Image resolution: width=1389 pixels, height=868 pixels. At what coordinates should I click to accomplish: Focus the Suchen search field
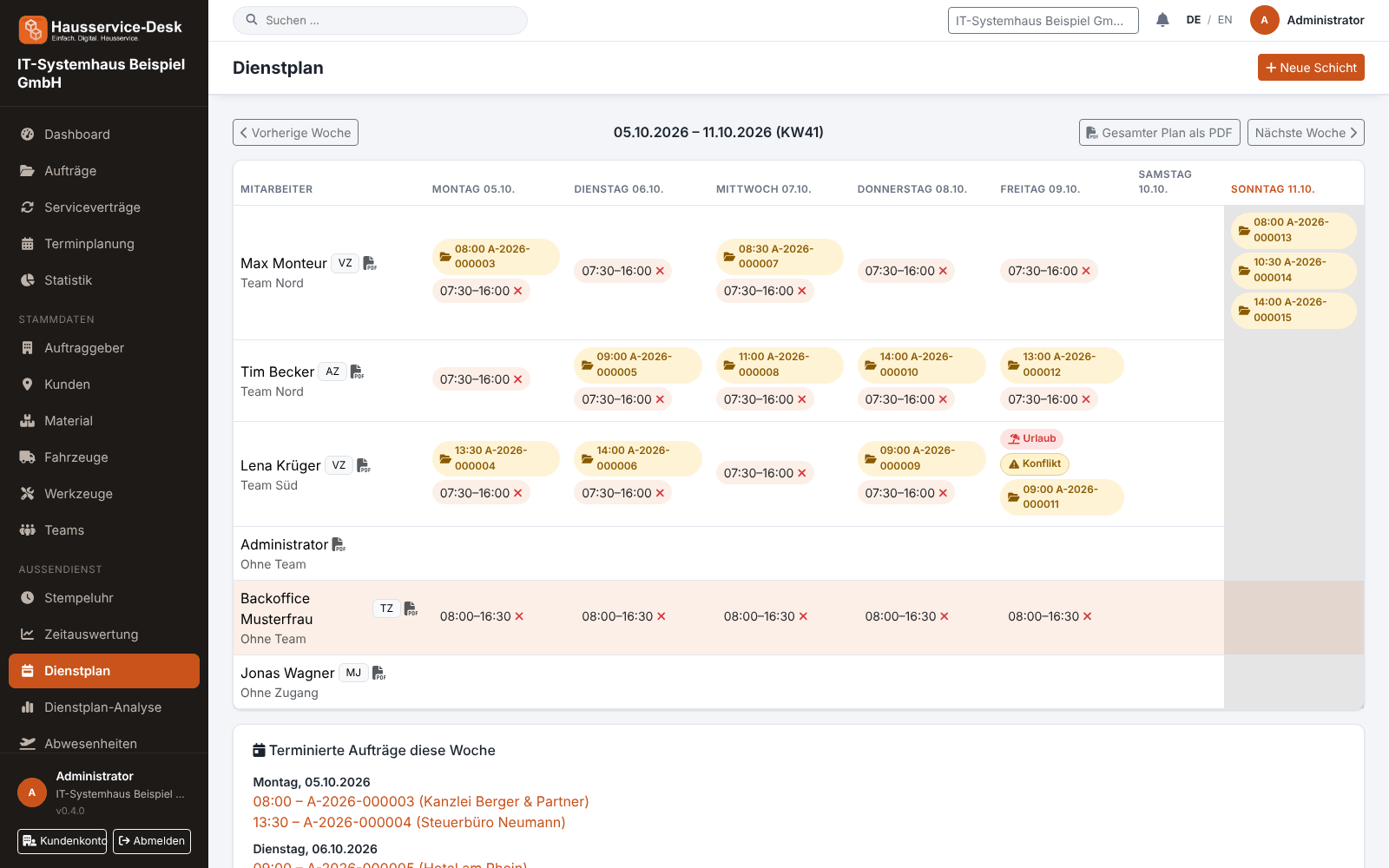(x=380, y=20)
